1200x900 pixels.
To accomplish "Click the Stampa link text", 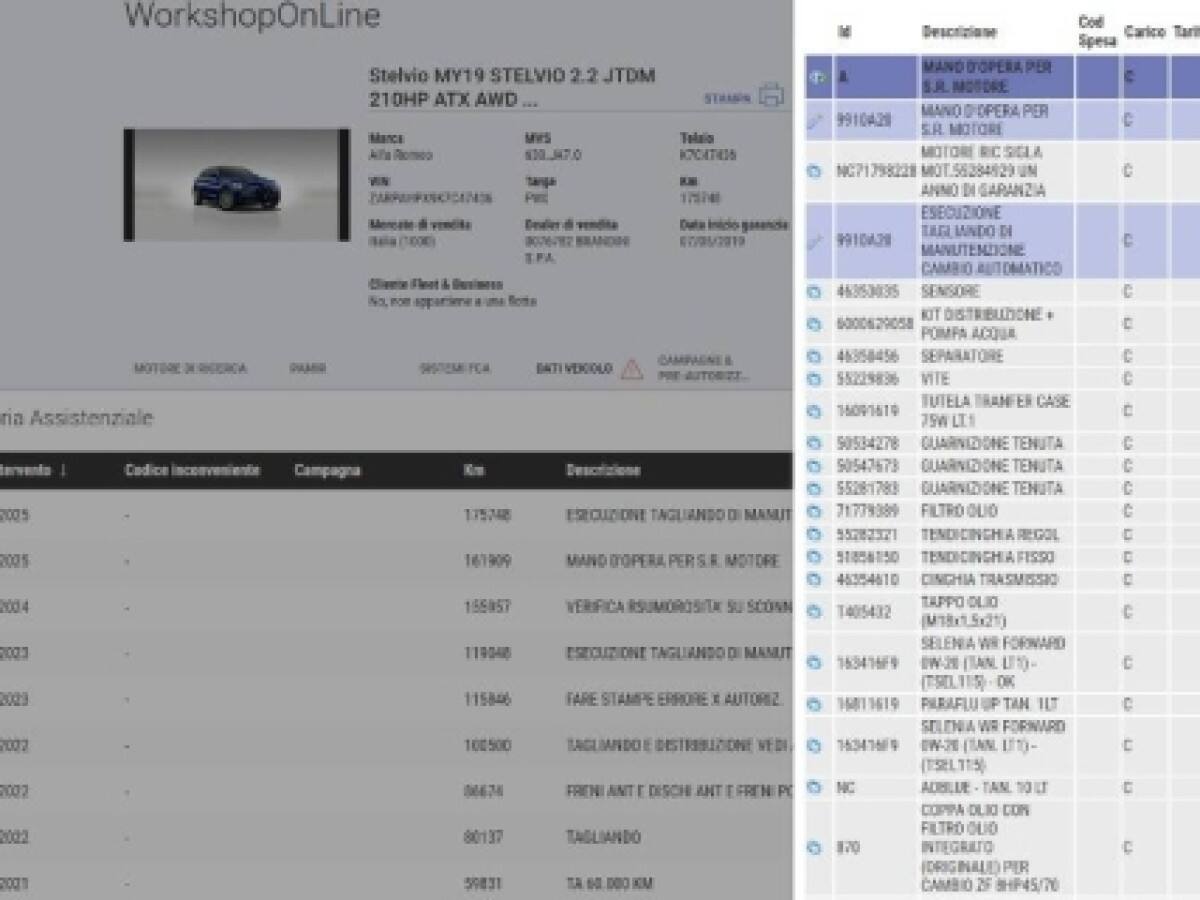I will coord(727,99).
